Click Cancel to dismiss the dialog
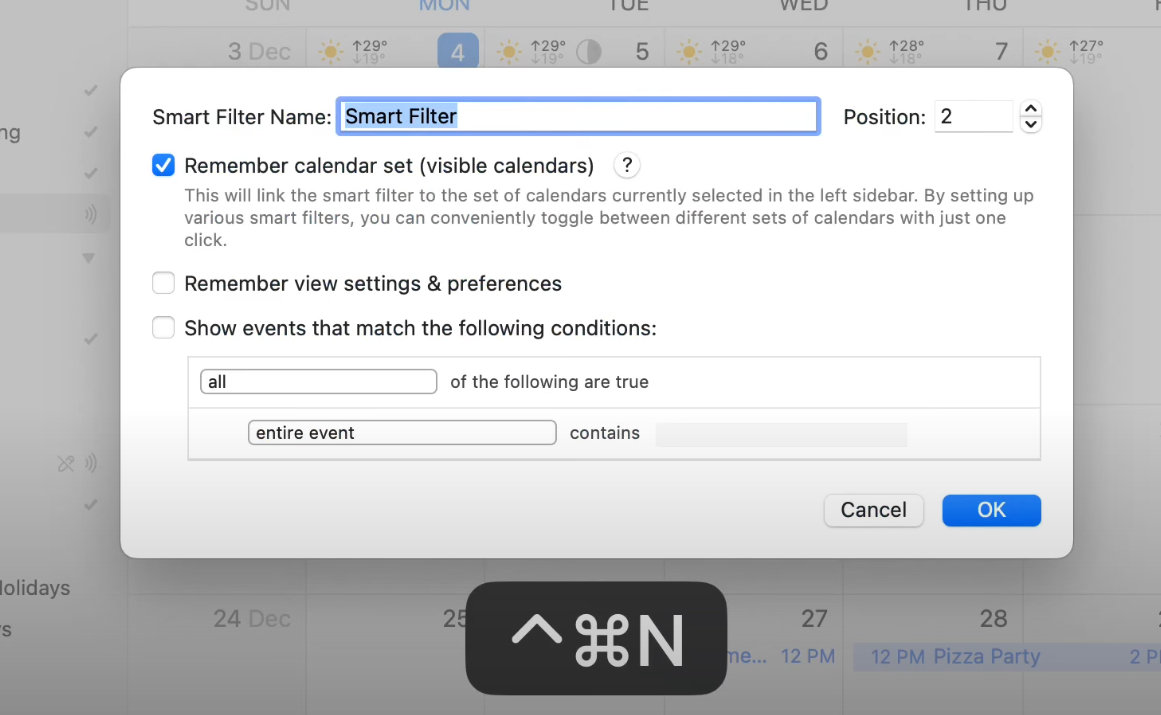This screenshot has width=1161, height=715. pyautogui.click(x=873, y=510)
